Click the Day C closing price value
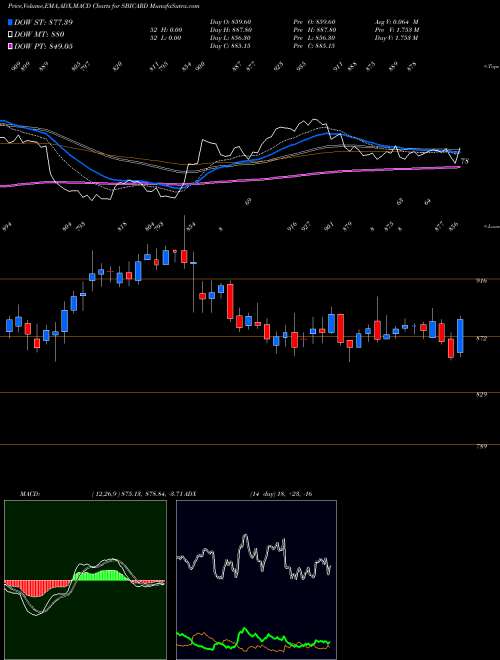The width and height of the screenshot is (500, 660). pyautogui.click(x=230, y=46)
